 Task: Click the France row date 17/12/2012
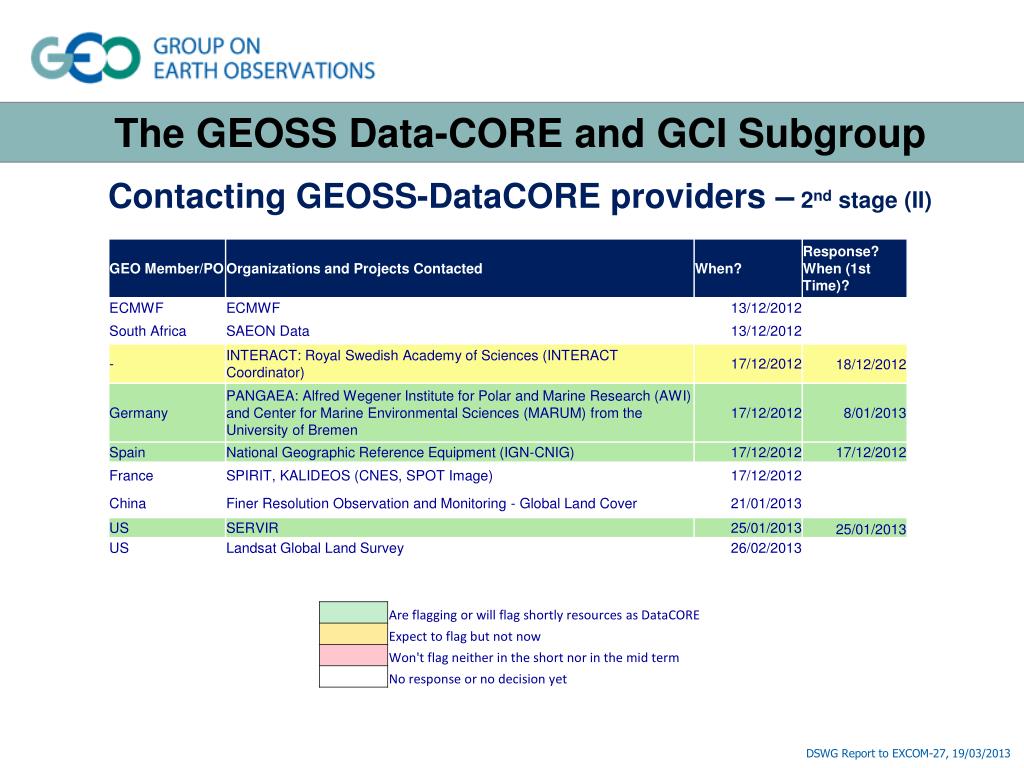tap(766, 475)
